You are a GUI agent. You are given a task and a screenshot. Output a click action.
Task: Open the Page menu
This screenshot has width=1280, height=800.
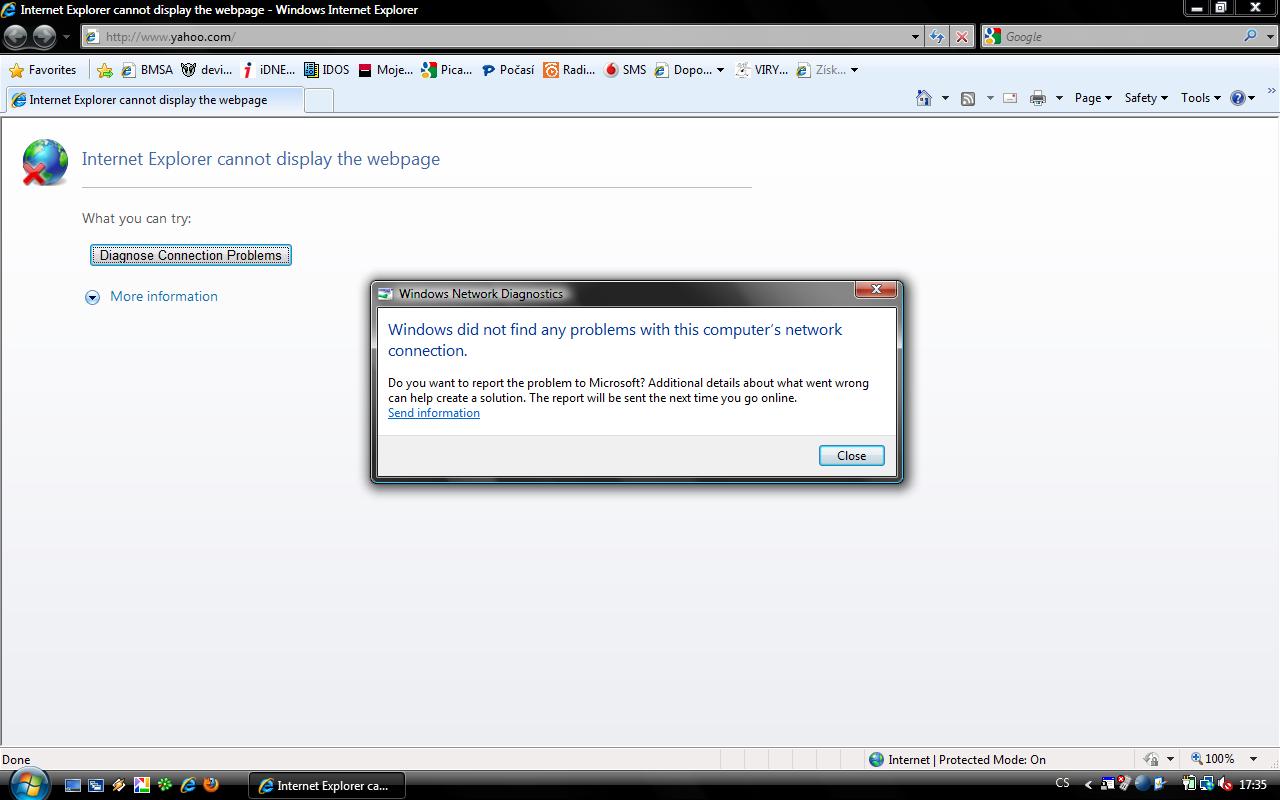click(x=1092, y=98)
